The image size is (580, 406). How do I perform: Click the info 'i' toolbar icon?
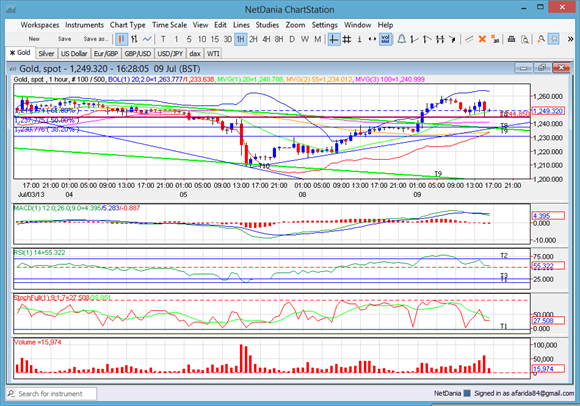coord(359,39)
